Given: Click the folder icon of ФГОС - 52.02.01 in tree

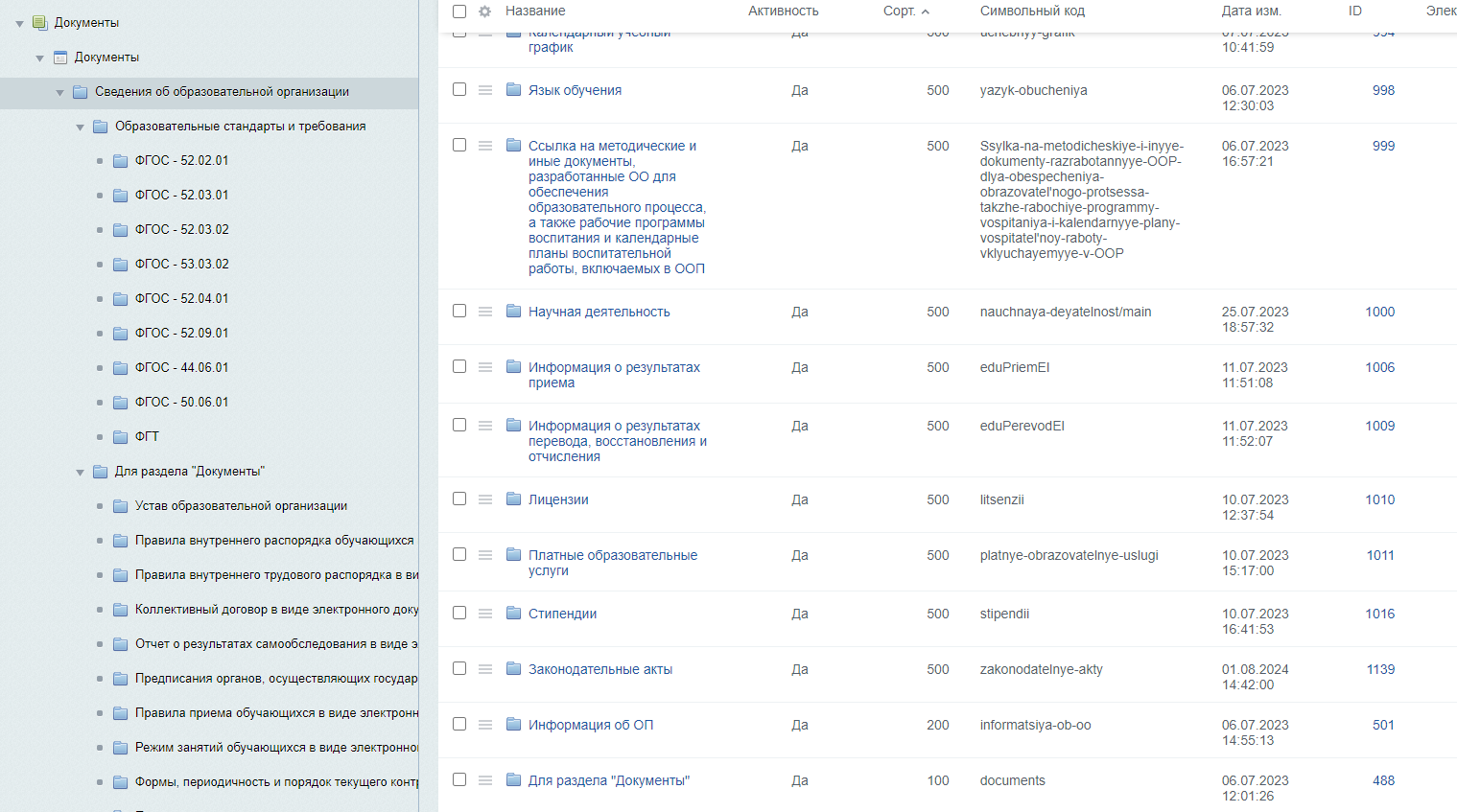Looking at the screenshot, I should pyautogui.click(x=121, y=161).
